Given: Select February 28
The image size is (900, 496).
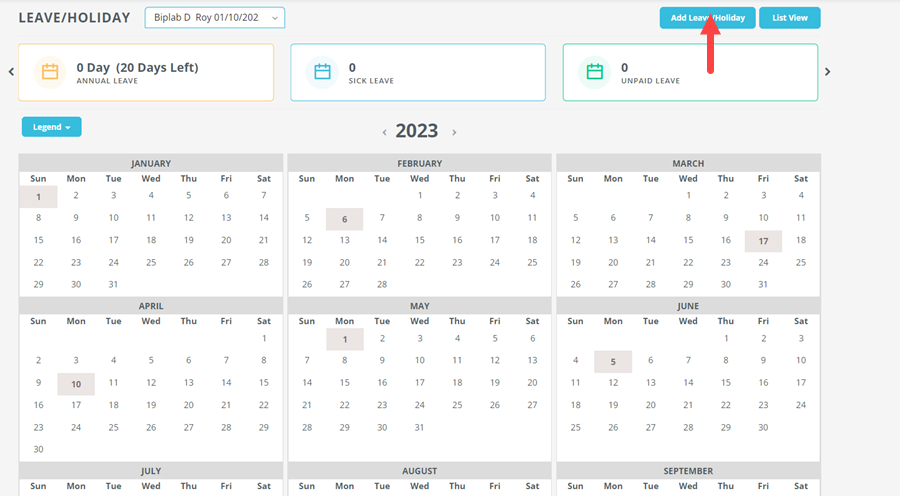Looking at the screenshot, I should tap(382, 284).
